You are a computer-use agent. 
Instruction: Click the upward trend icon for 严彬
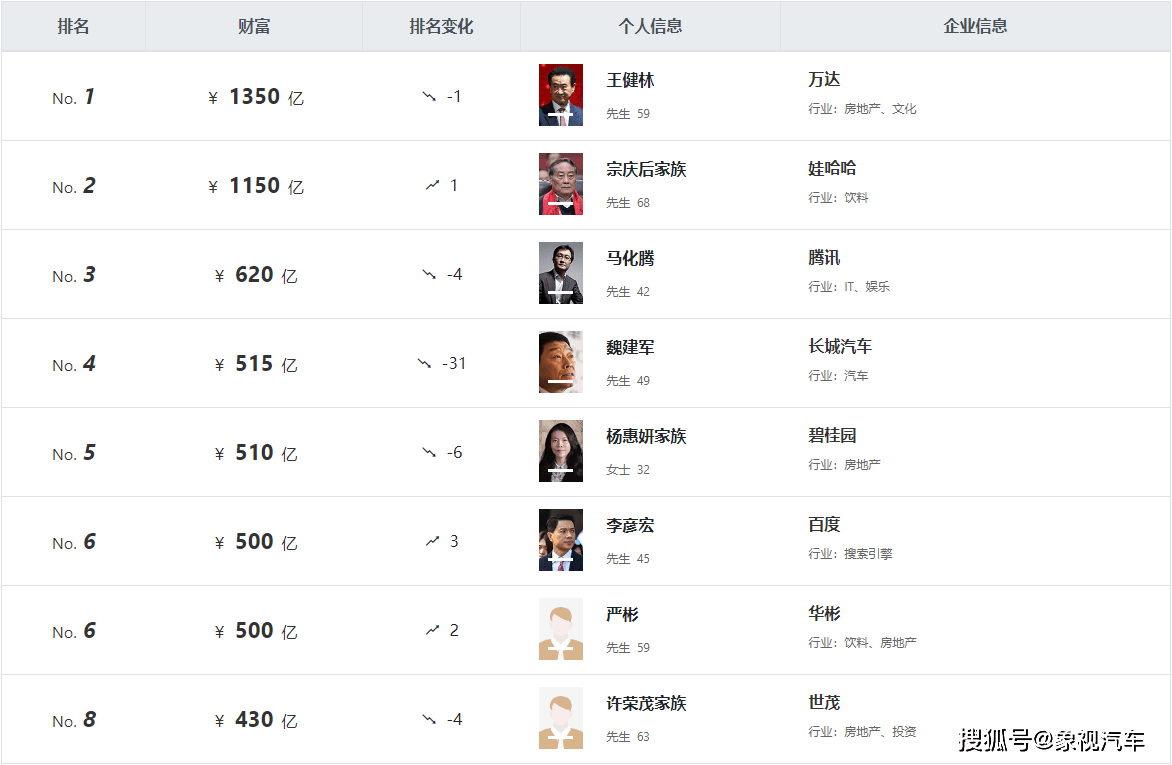tap(432, 630)
